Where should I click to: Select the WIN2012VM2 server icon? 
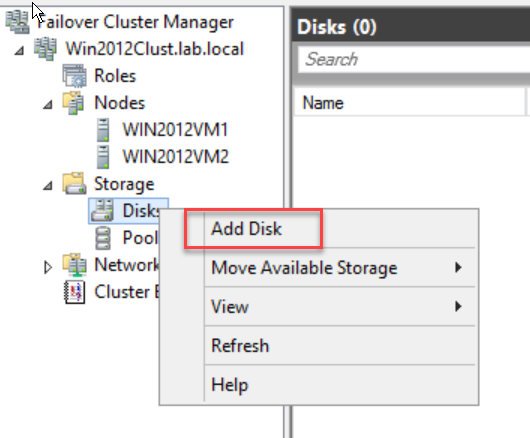click(x=103, y=157)
